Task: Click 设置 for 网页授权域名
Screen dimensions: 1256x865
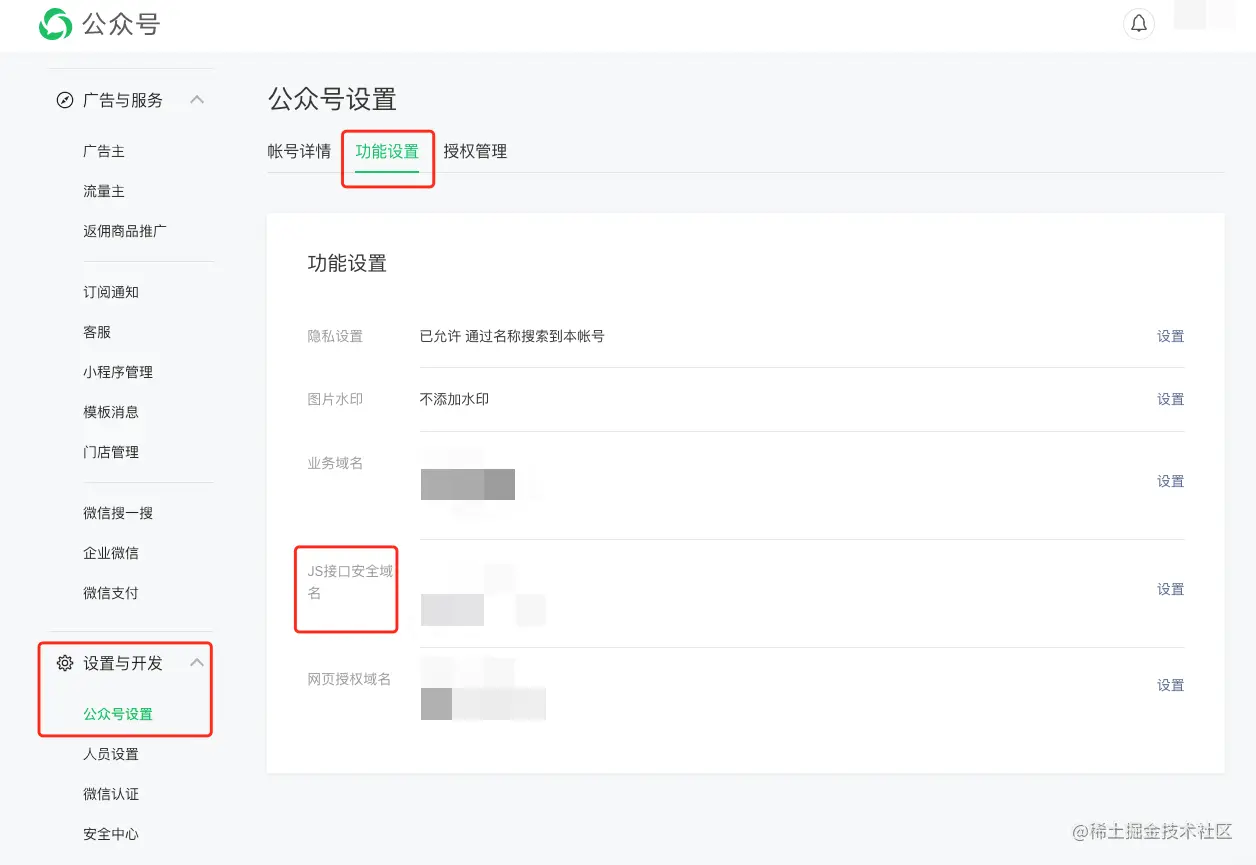Action: pyautogui.click(x=1170, y=685)
